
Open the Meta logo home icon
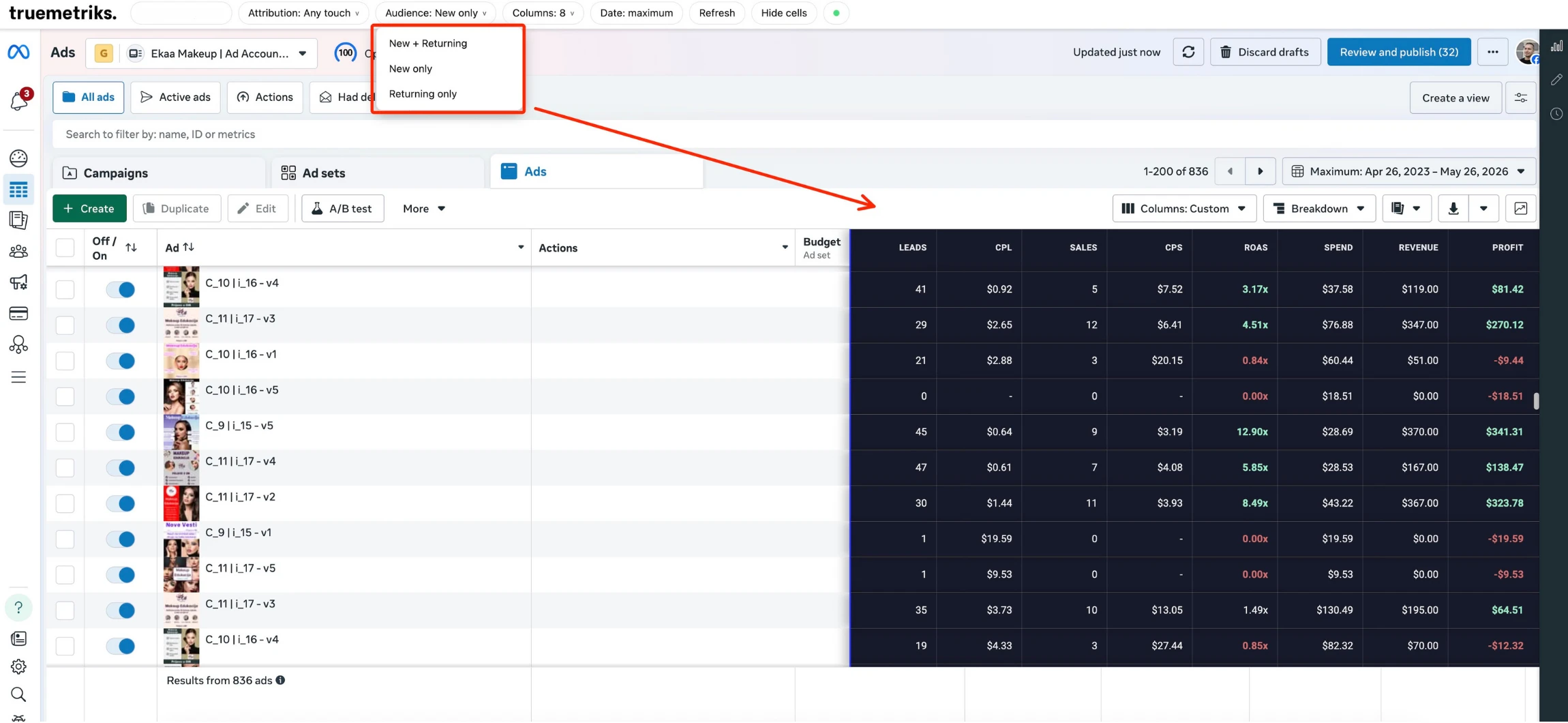[18, 52]
